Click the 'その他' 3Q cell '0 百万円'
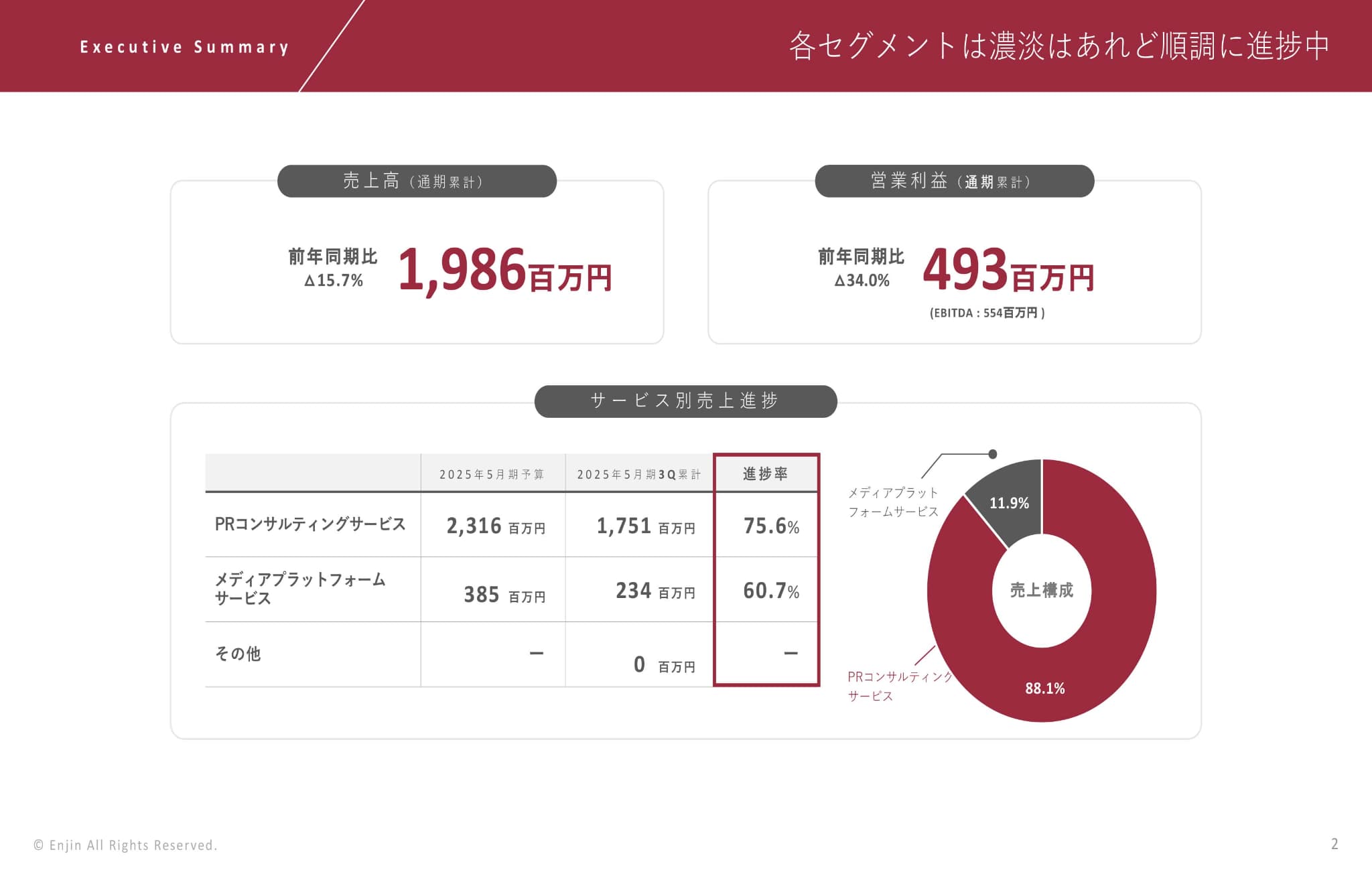This screenshot has width=1372, height=884. point(665,665)
